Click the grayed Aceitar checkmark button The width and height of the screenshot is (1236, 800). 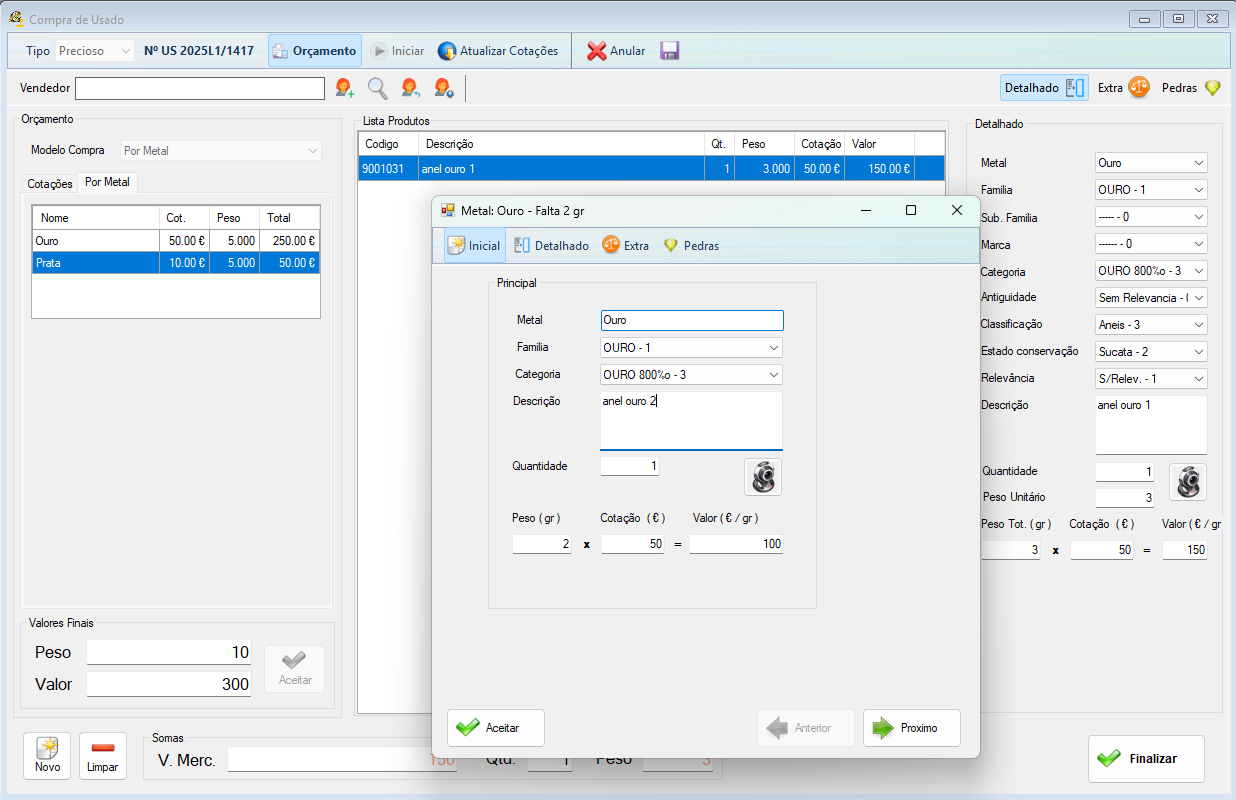tap(295, 669)
